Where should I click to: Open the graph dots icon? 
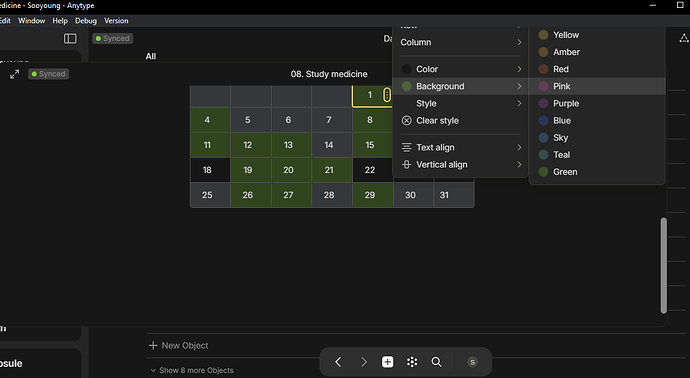(412, 362)
